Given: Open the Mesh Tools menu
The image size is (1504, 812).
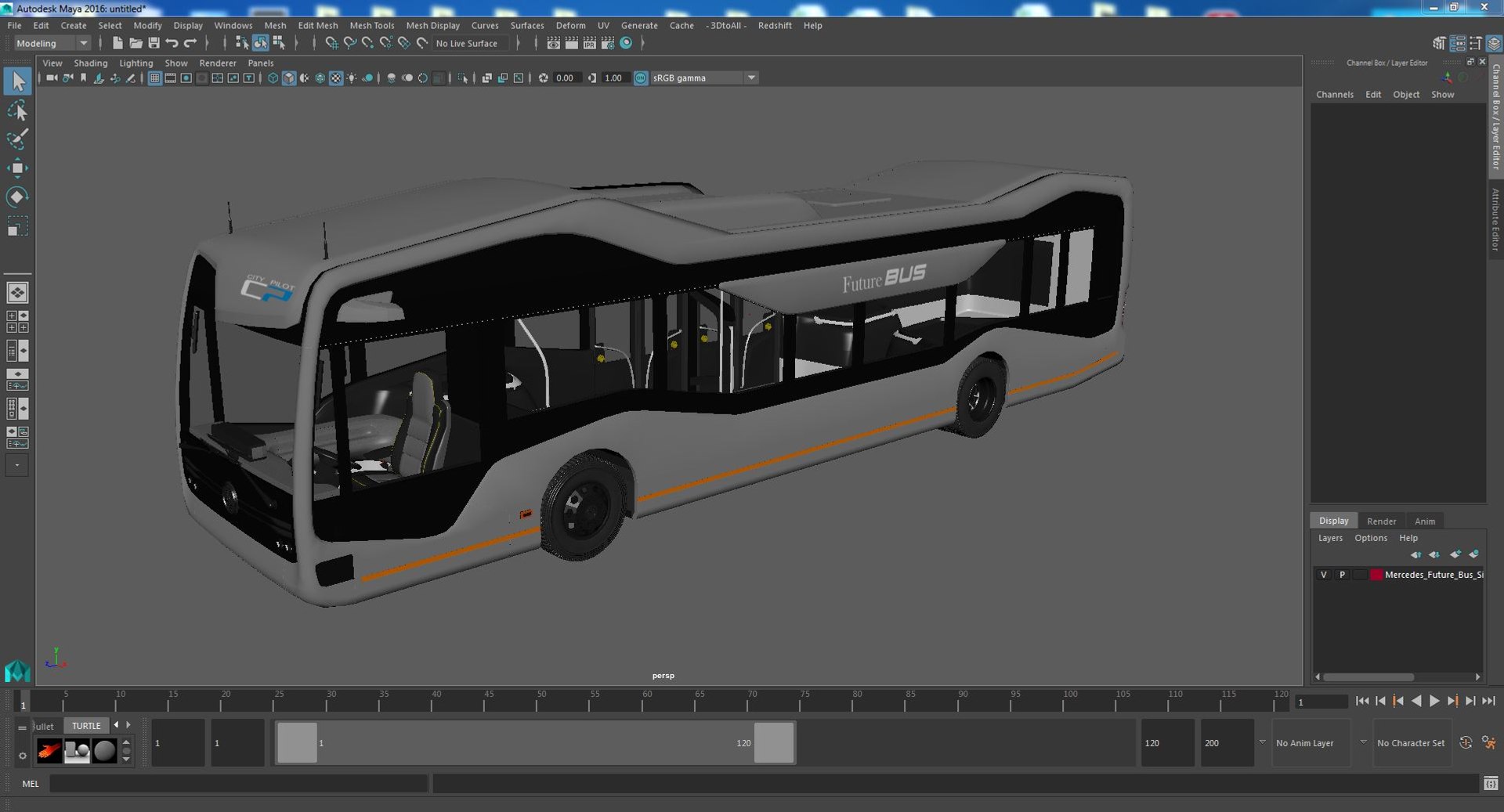Looking at the screenshot, I should coord(372,26).
